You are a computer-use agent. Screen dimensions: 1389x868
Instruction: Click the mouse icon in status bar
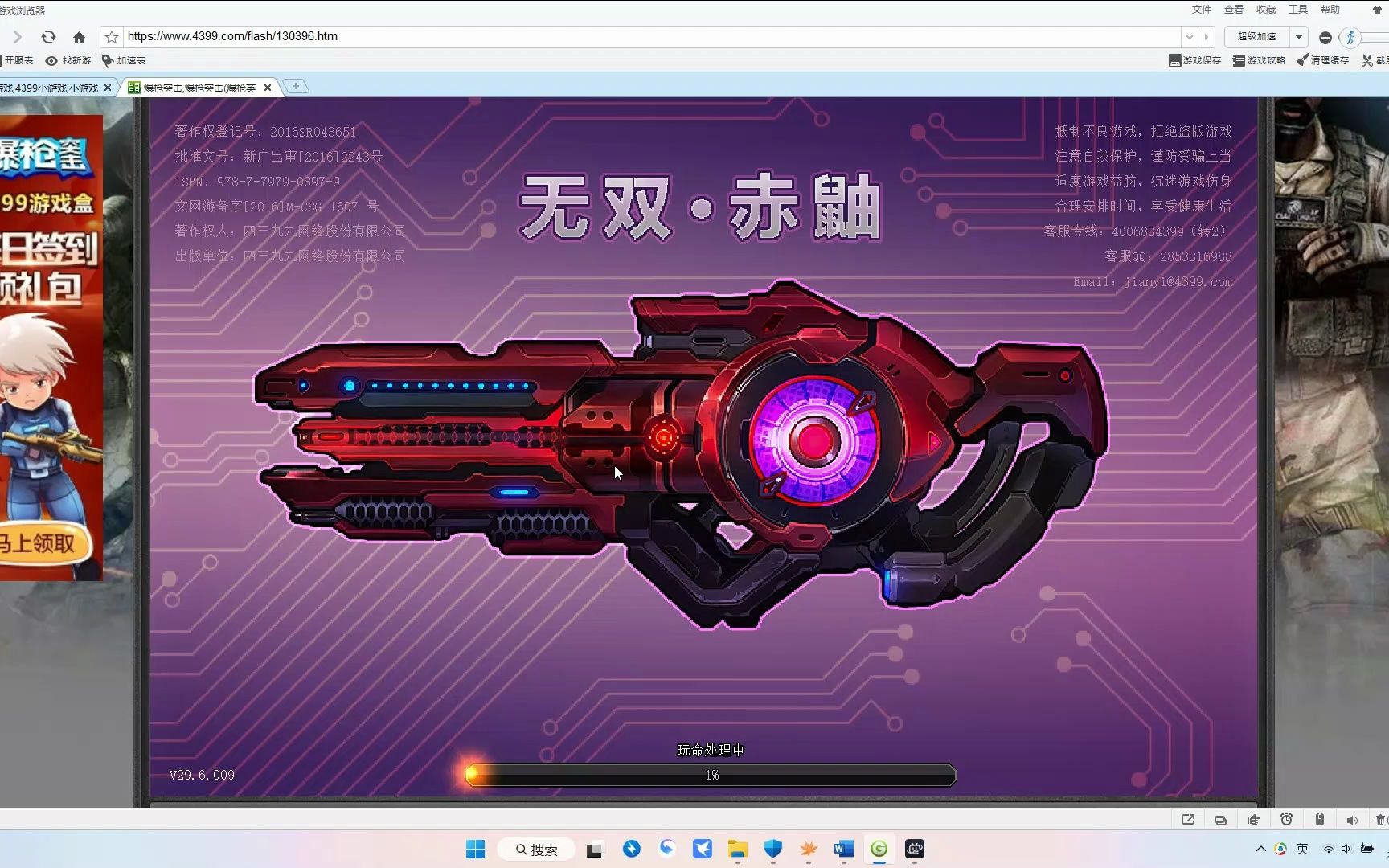click(1319, 820)
